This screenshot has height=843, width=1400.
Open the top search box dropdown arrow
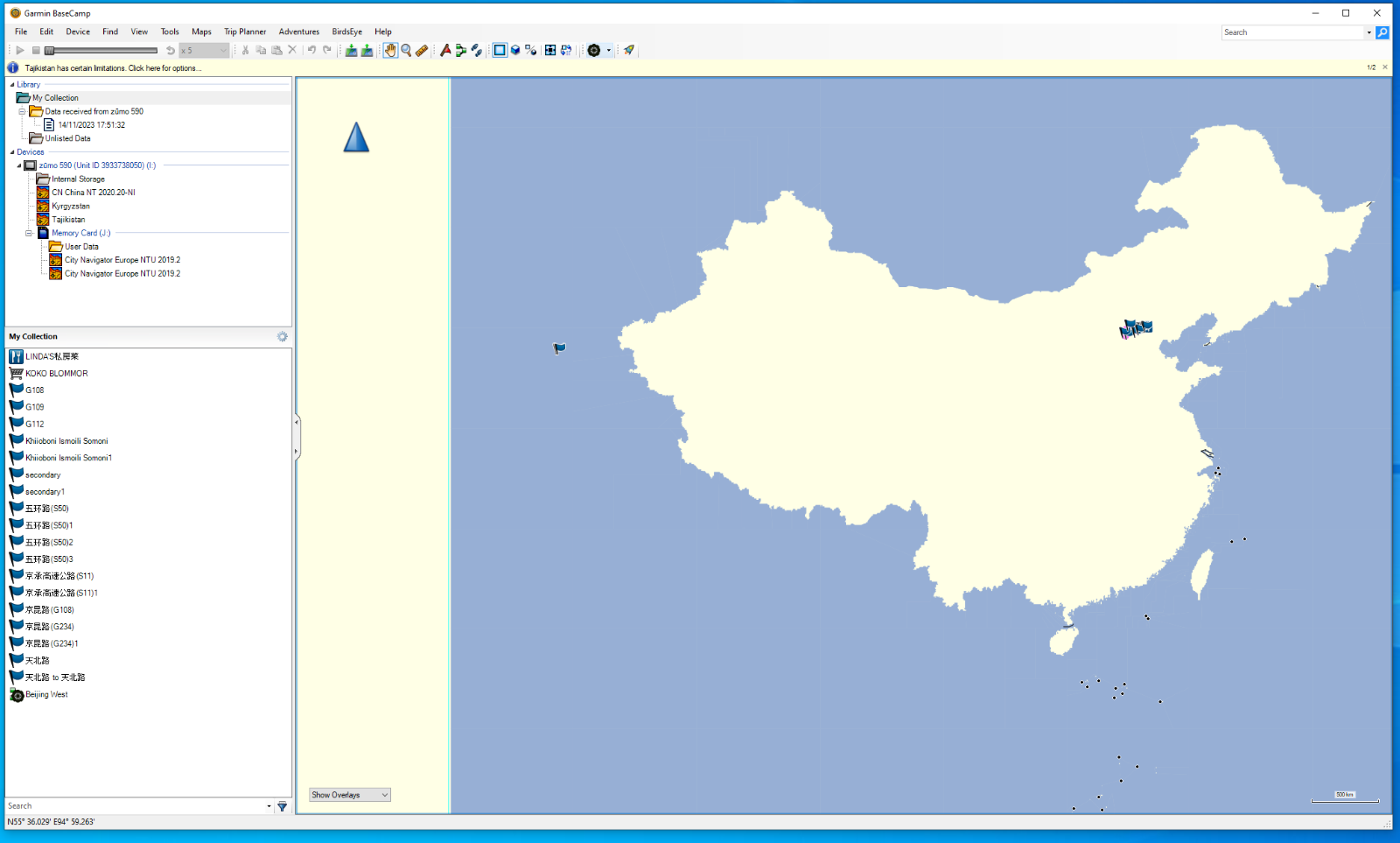(x=1369, y=32)
